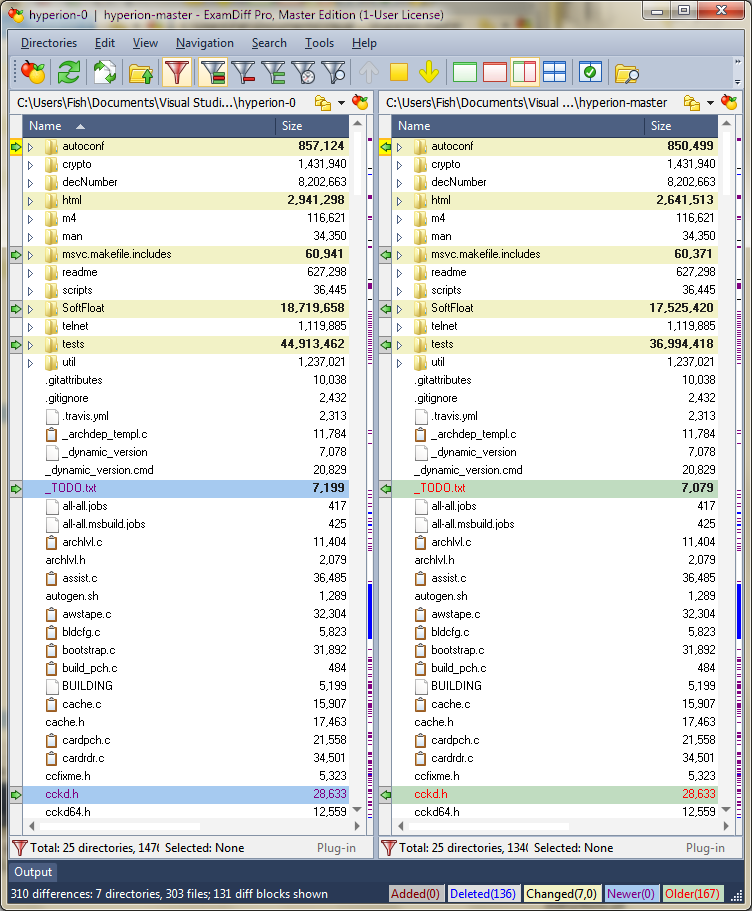The width and height of the screenshot is (752, 911).
Task: Click the Older(167) legend box
Action: pos(692,894)
